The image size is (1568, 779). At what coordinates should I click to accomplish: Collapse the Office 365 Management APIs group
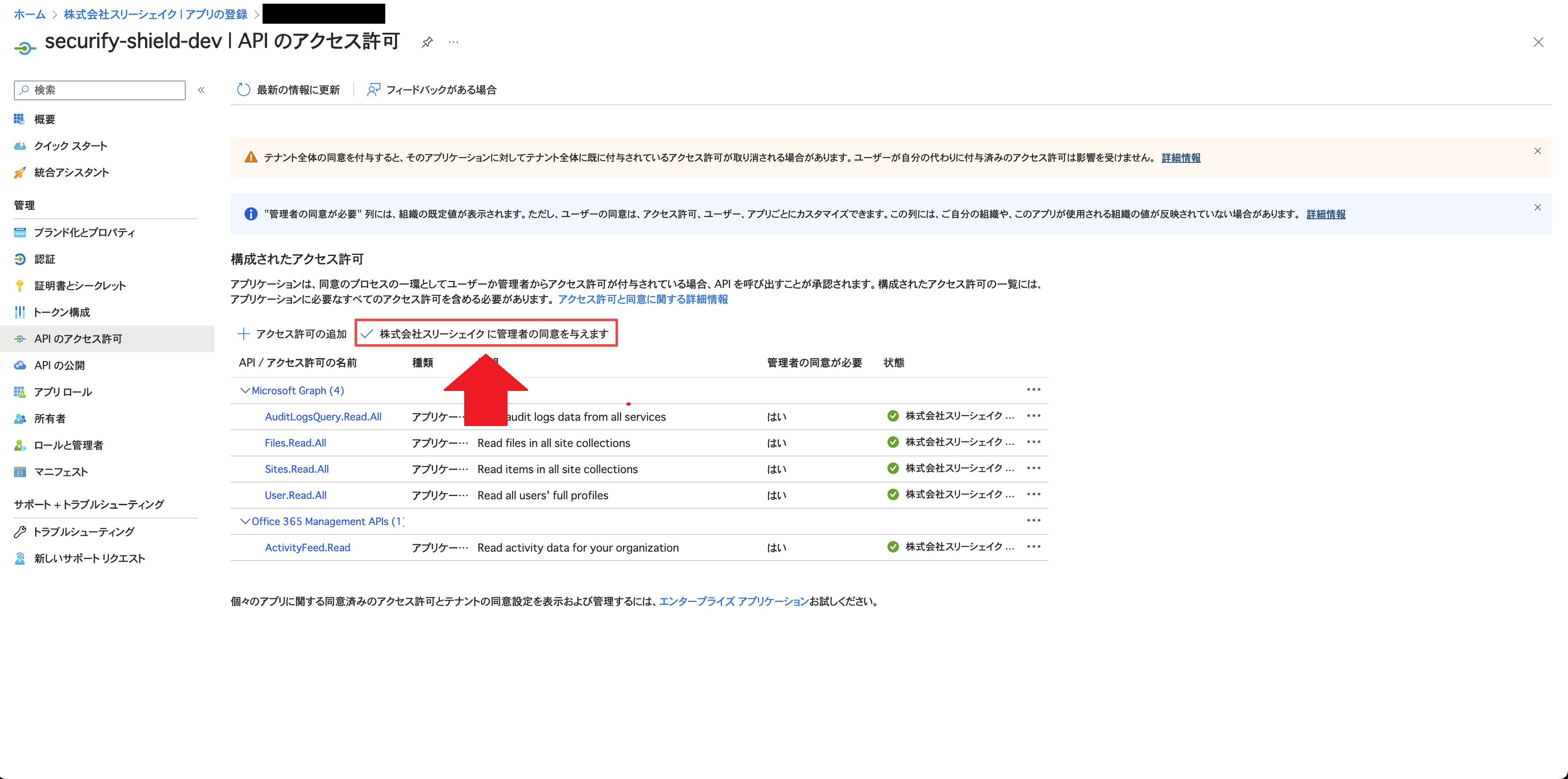coord(245,521)
